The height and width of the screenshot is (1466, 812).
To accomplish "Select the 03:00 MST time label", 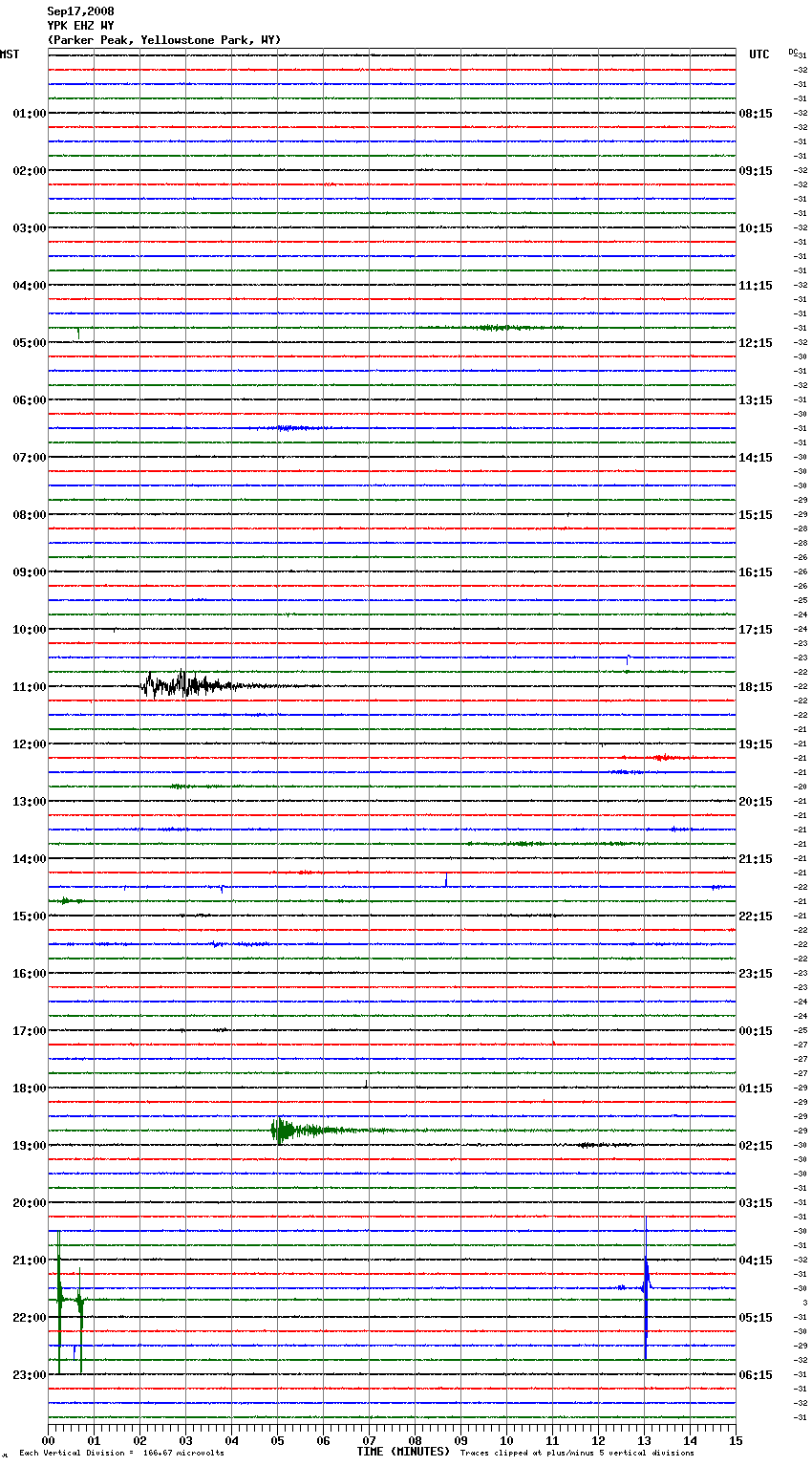I will pos(30,228).
